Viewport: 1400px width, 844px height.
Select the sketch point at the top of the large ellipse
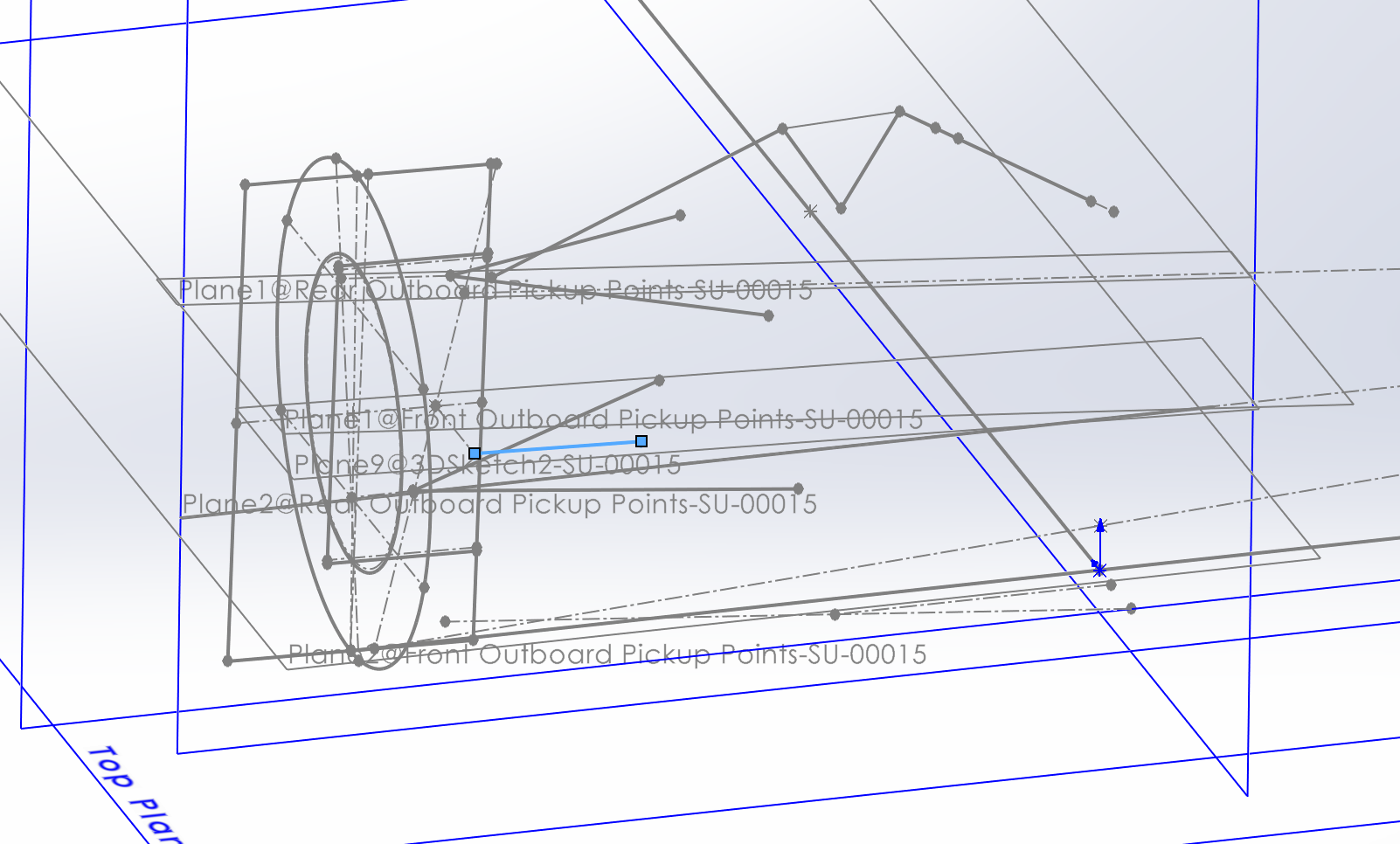point(336,158)
